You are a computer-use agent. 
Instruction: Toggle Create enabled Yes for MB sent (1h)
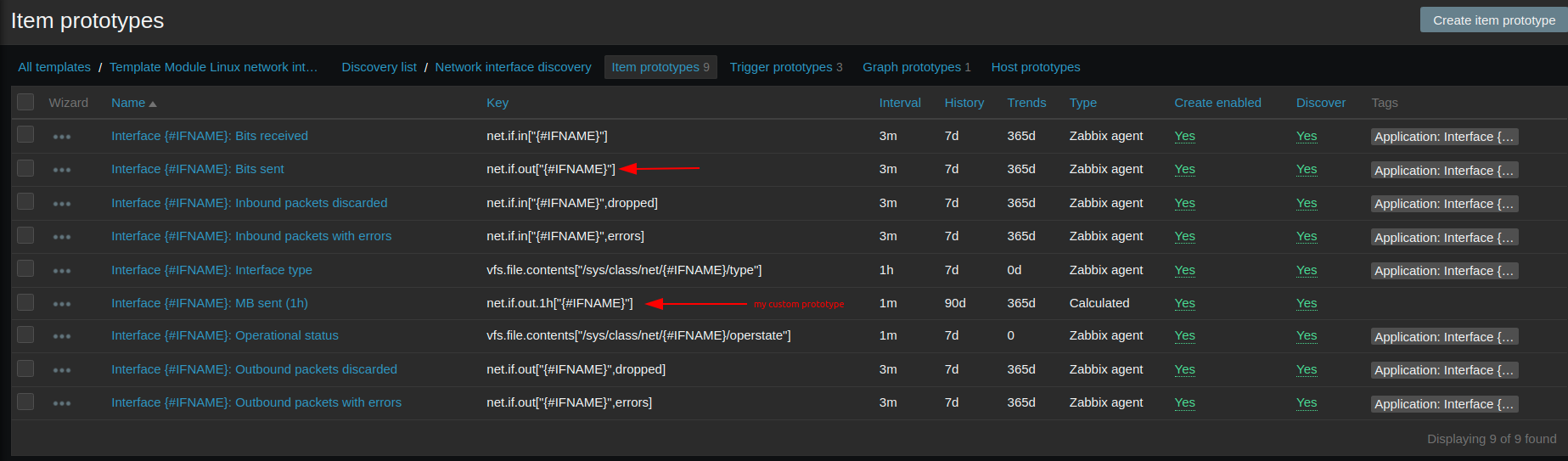[x=1184, y=303]
